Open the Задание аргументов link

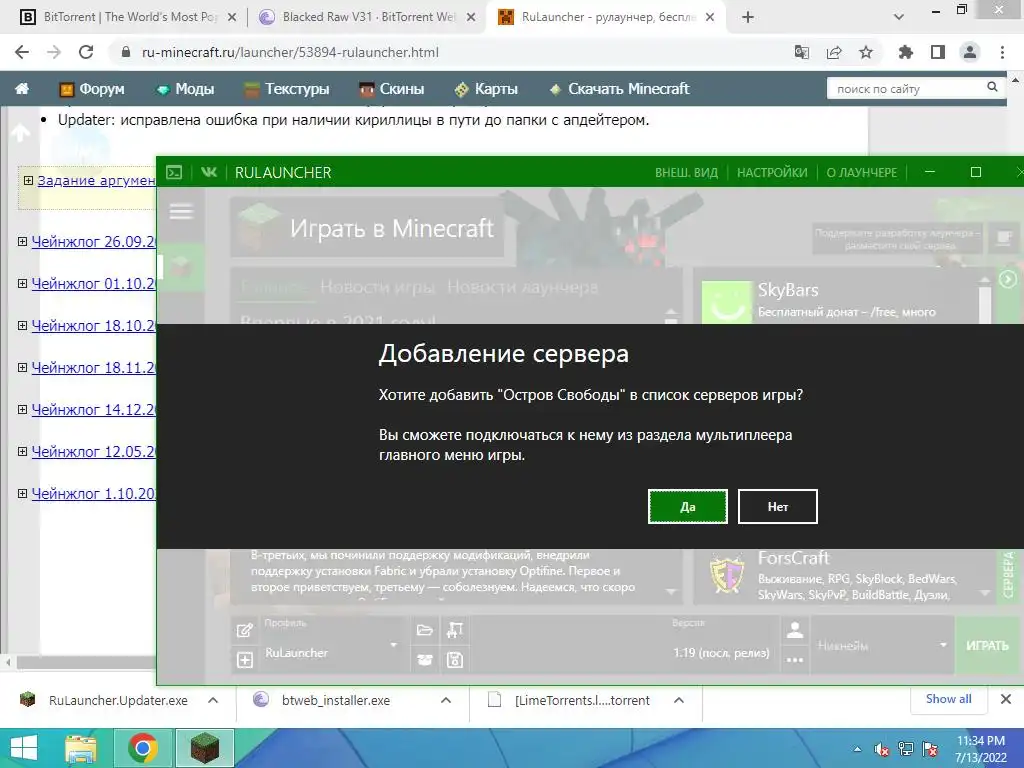click(x=96, y=180)
